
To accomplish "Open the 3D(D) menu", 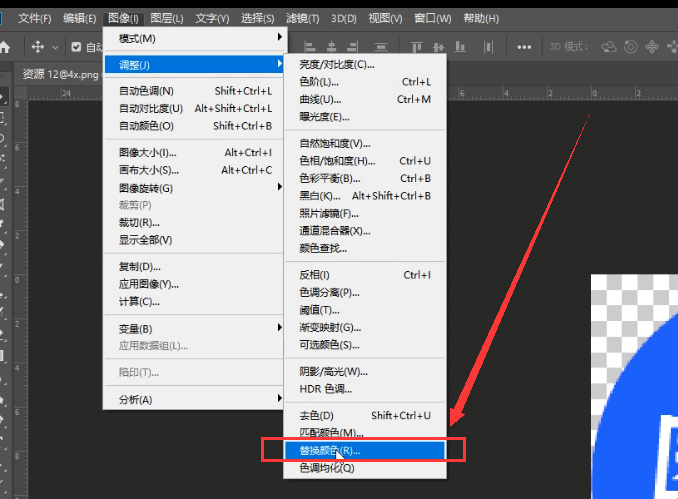I will 344,19.
